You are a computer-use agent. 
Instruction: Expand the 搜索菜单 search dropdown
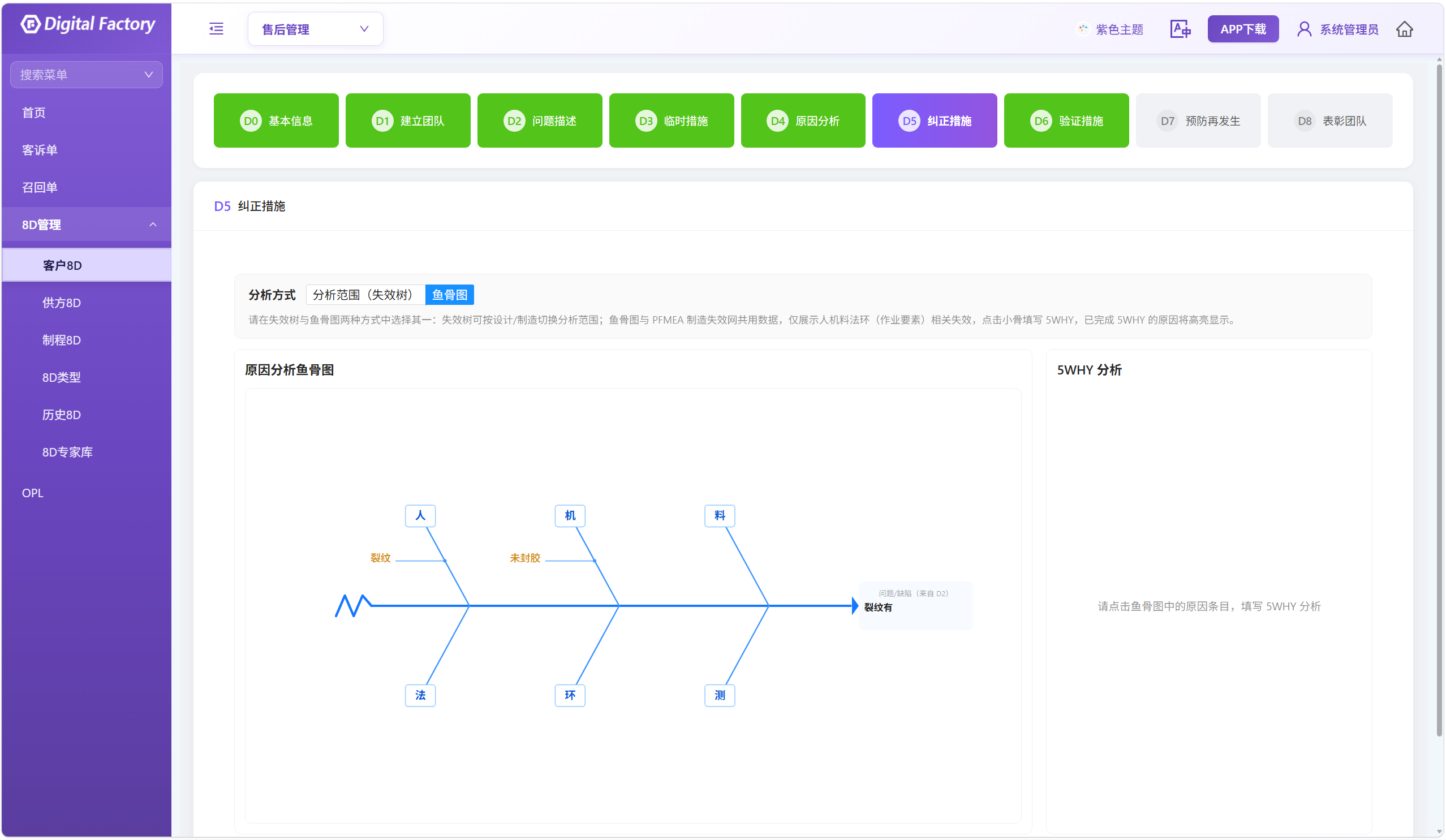coord(86,75)
